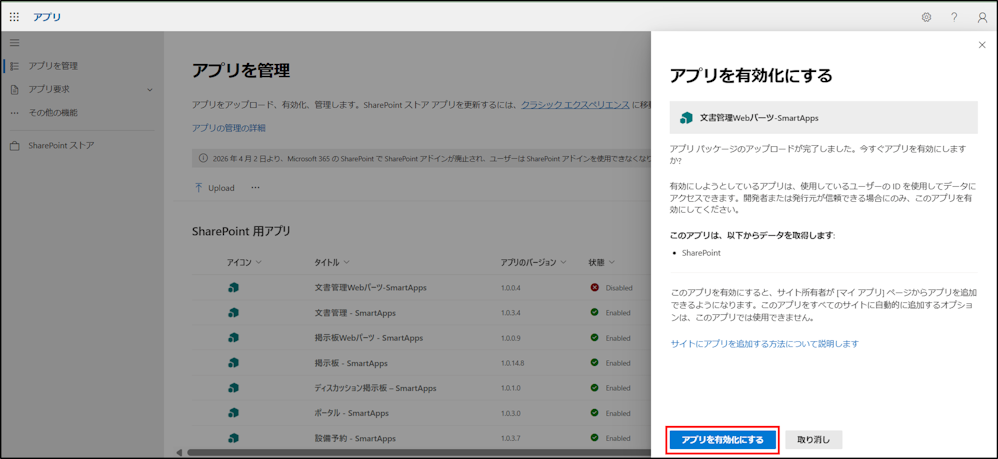
Task: Select the 設備予約 - SmartApps title
Action: point(355,438)
